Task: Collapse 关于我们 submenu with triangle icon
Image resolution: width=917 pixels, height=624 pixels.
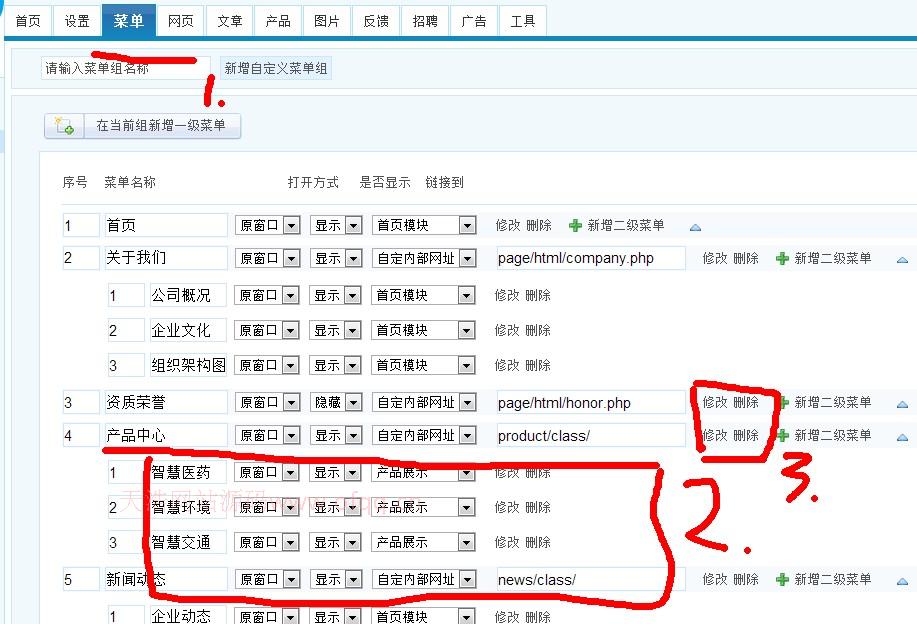Action: click(902, 260)
